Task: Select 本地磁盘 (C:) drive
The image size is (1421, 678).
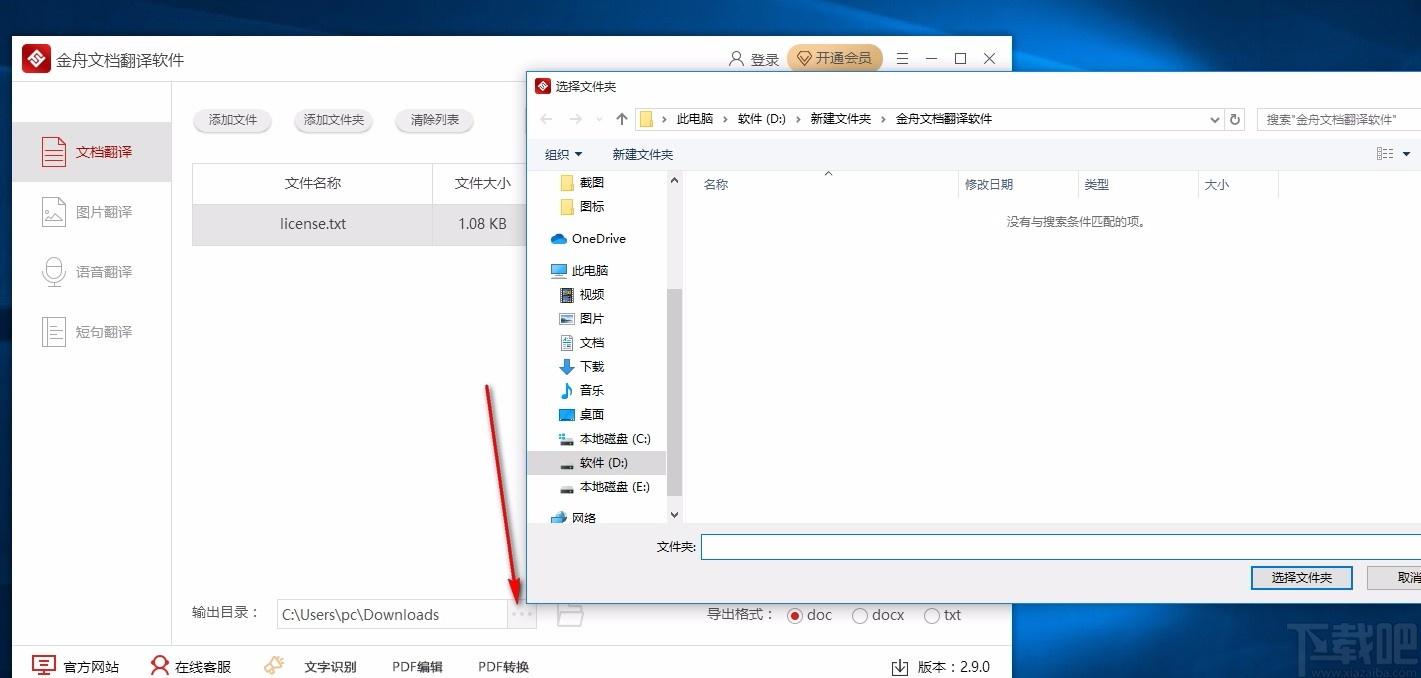Action: [x=605, y=438]
